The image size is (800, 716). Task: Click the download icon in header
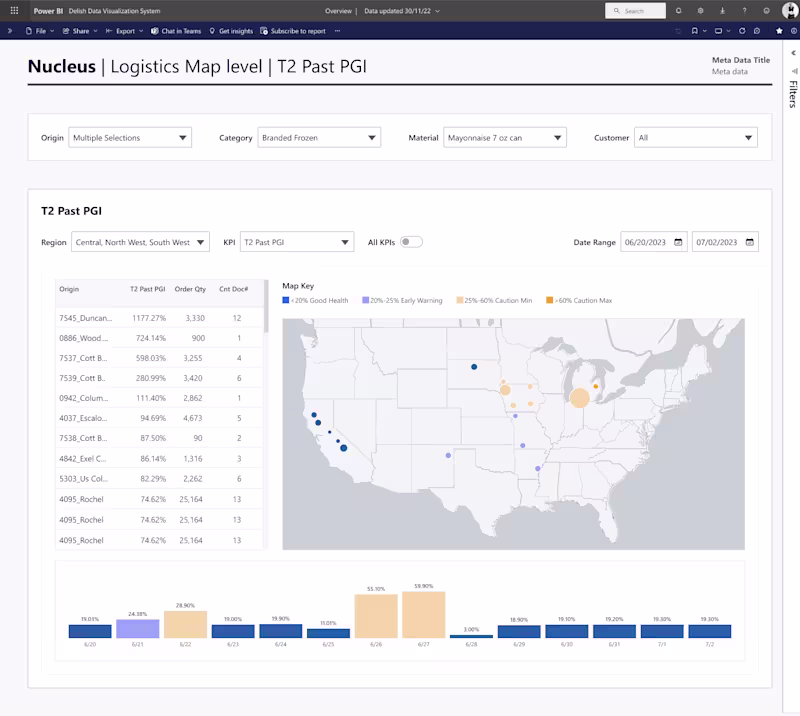click(722, 11)
